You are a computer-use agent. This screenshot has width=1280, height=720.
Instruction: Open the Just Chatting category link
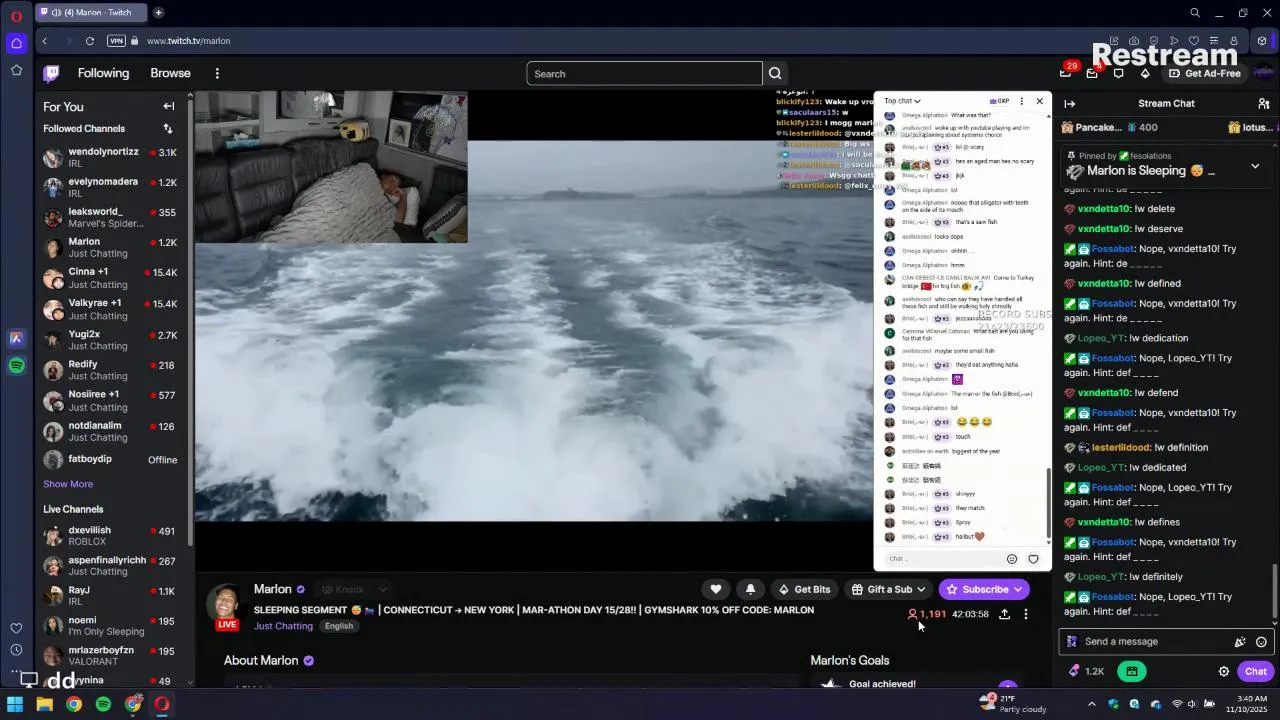coord(283,626)
